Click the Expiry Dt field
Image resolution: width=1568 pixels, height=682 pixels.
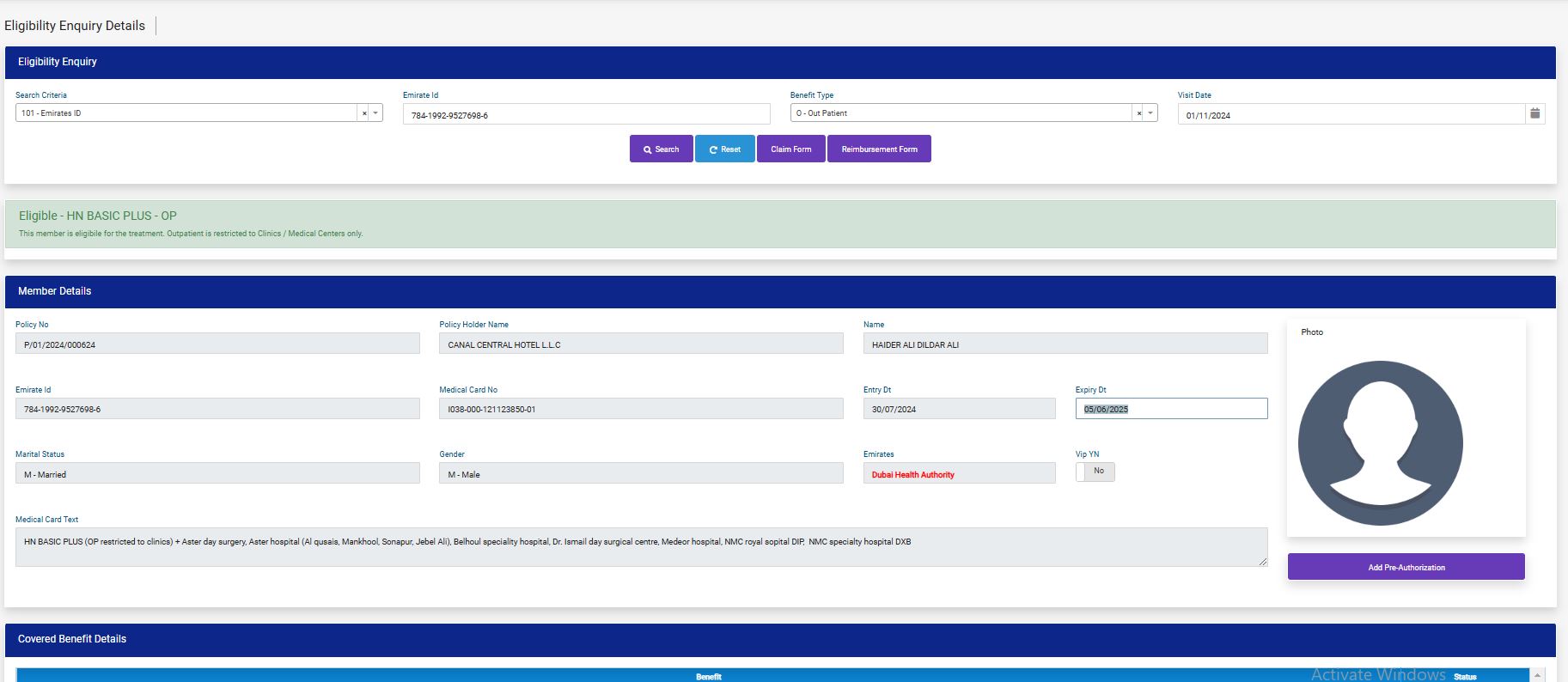click(1170, 409)
